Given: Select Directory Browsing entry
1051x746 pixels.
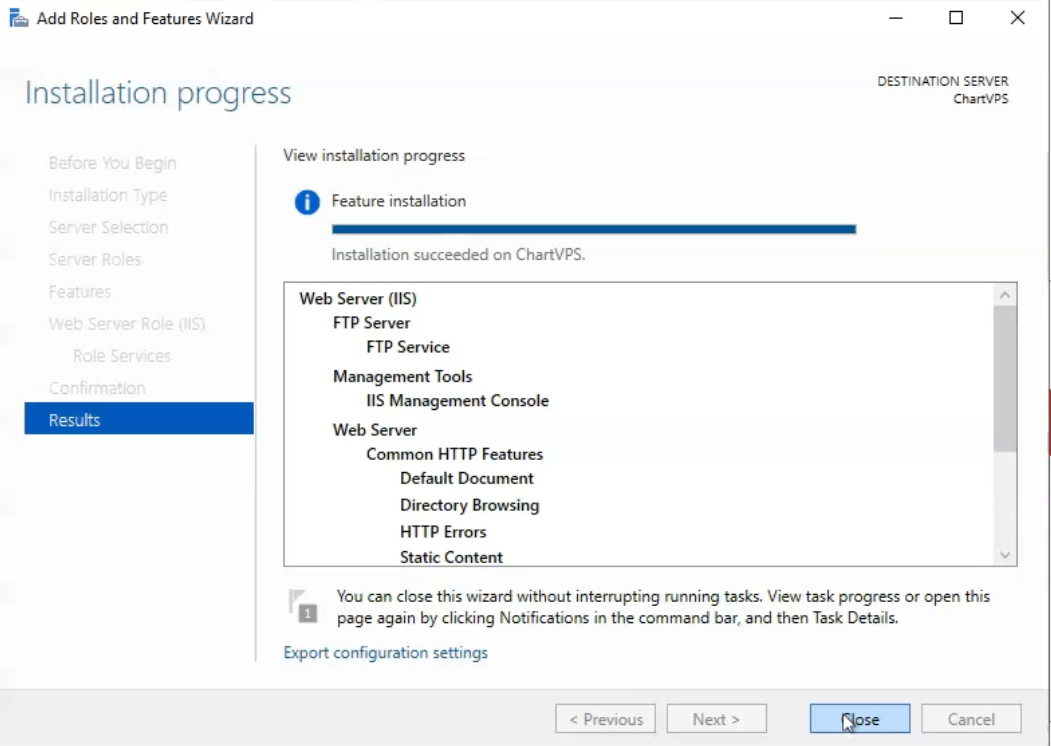Looking at the screenshot, I should click(469, 505).
